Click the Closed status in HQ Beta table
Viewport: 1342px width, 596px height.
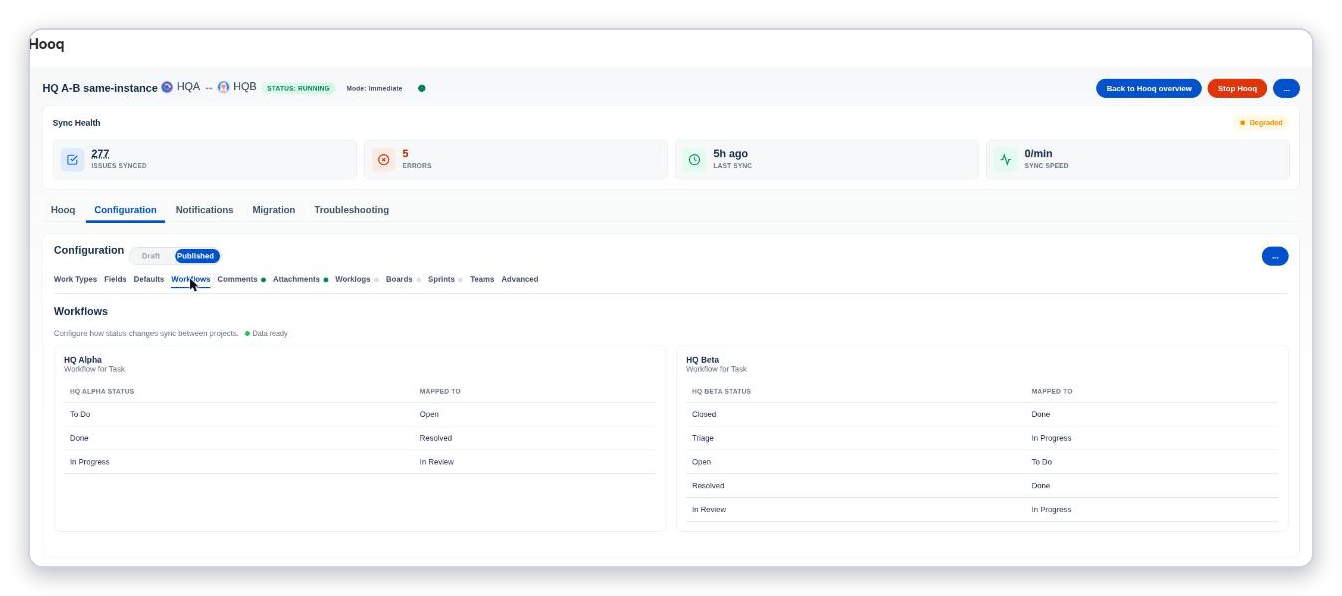[x=704, y=414]
